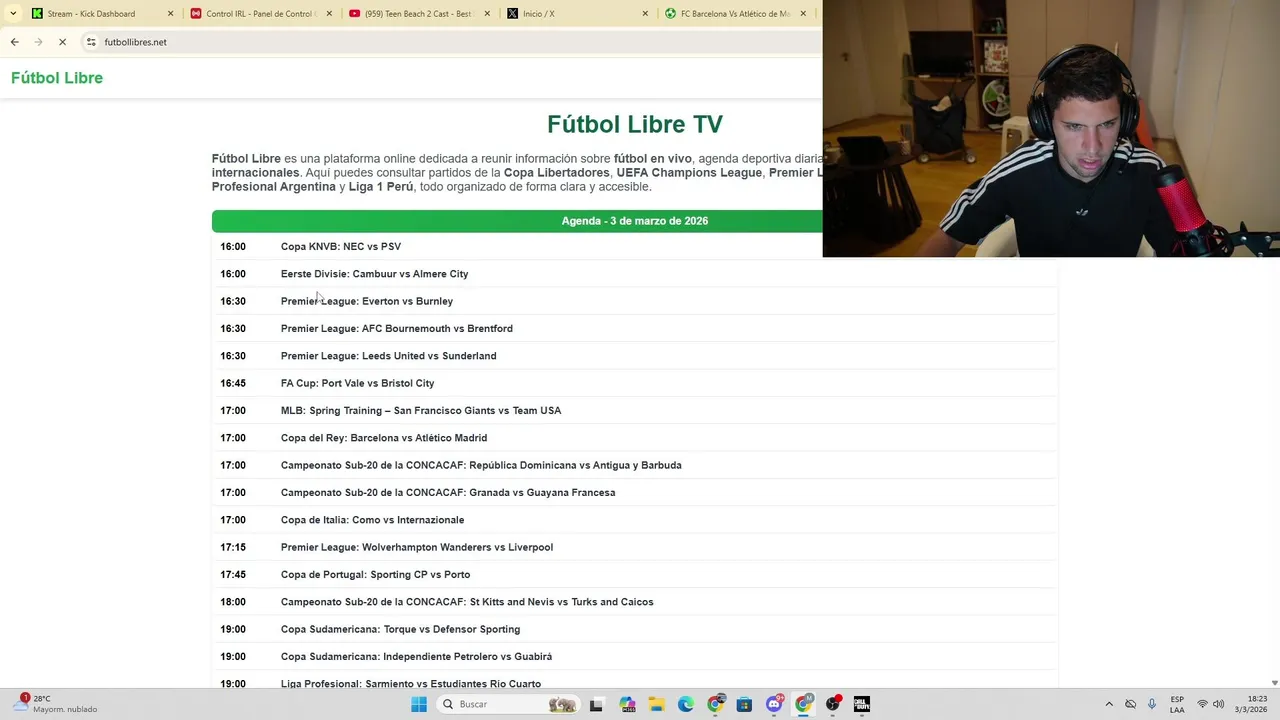Open Call of Duty from the taskbar
Viewport: 1280px width, 720px height.
pyautogui.click(x=861, y=704)
